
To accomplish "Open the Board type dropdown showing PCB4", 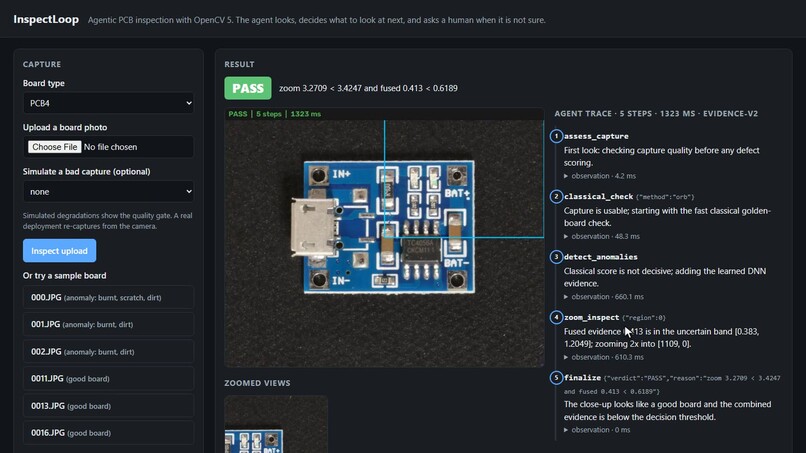I will (108, 103).
